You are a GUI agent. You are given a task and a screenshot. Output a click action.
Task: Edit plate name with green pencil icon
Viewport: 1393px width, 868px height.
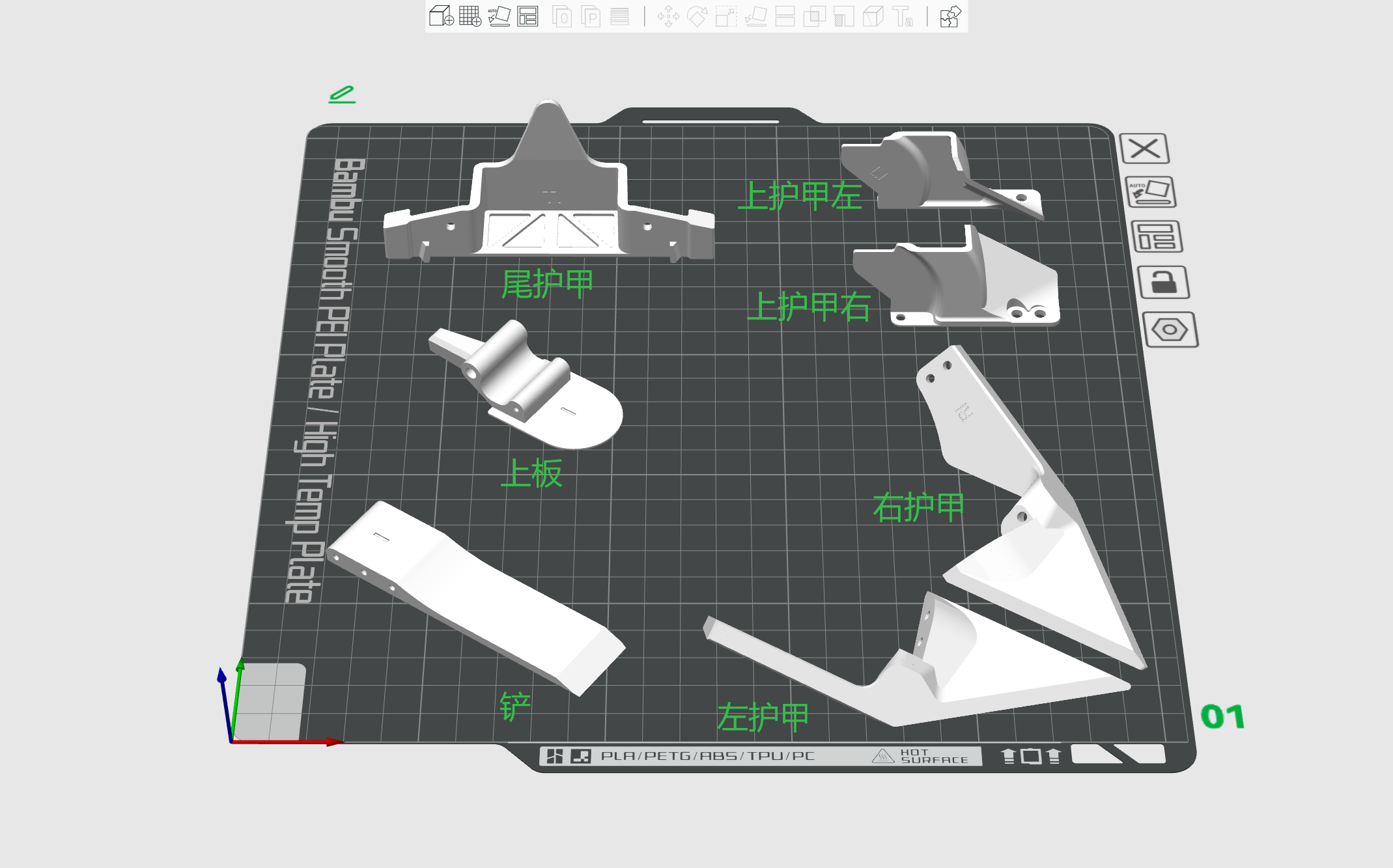click(342, 94)
